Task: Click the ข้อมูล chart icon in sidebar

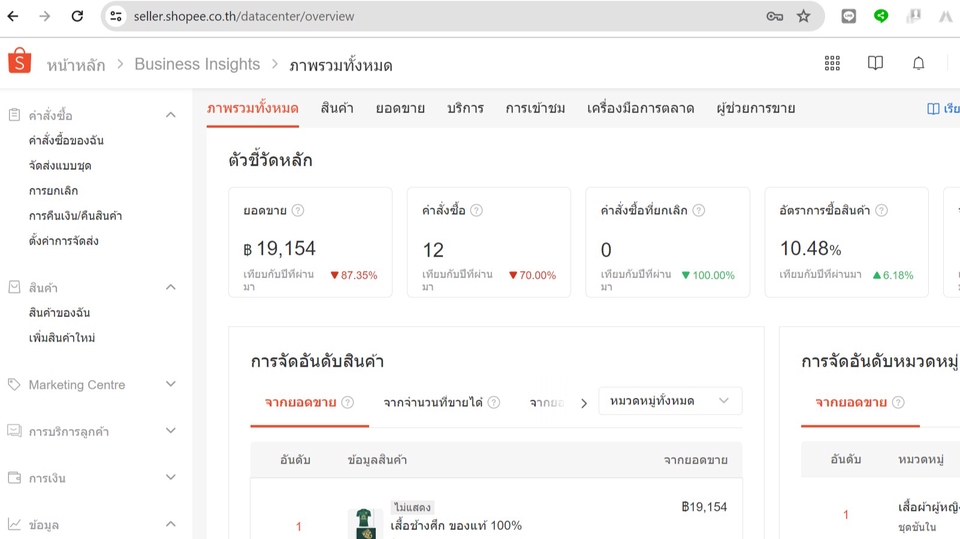Action: tap(14, 524)
